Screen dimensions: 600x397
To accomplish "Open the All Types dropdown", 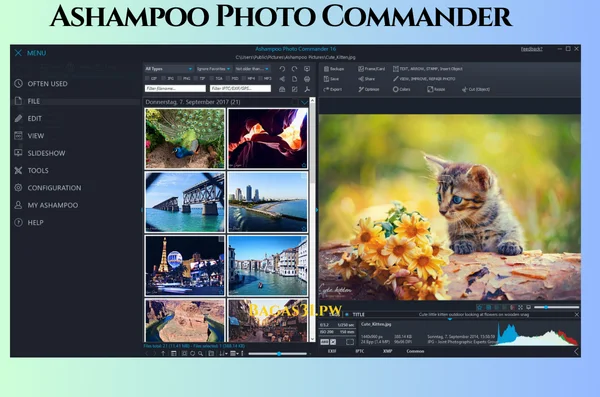I will (169, 69).
